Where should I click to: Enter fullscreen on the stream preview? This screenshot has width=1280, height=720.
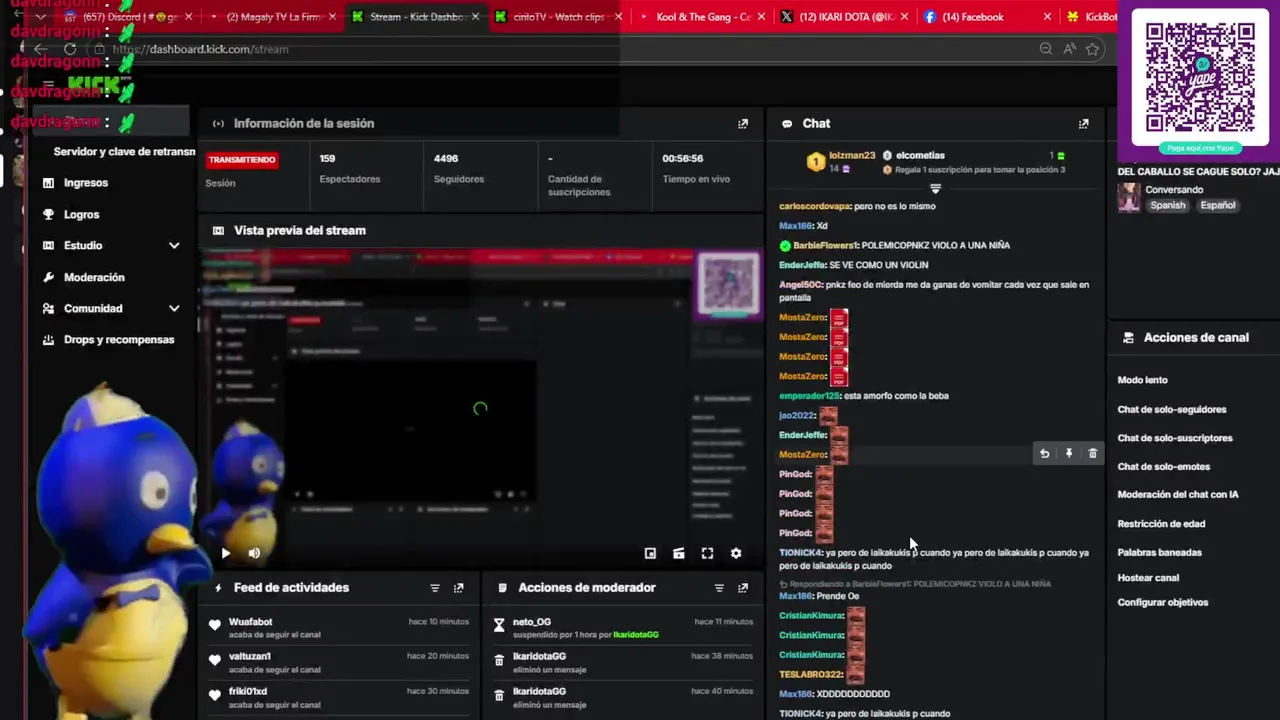coord(707,553)
